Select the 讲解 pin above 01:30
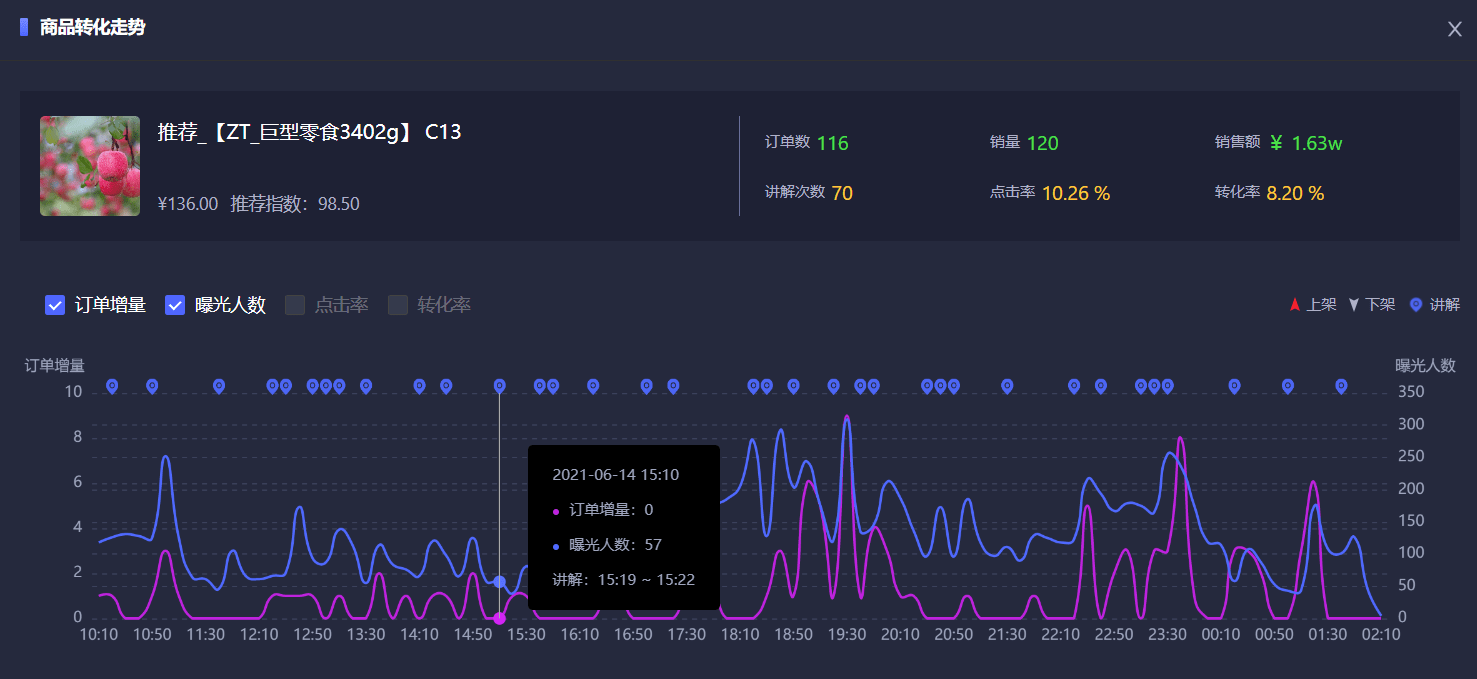 click(1341, 386)
